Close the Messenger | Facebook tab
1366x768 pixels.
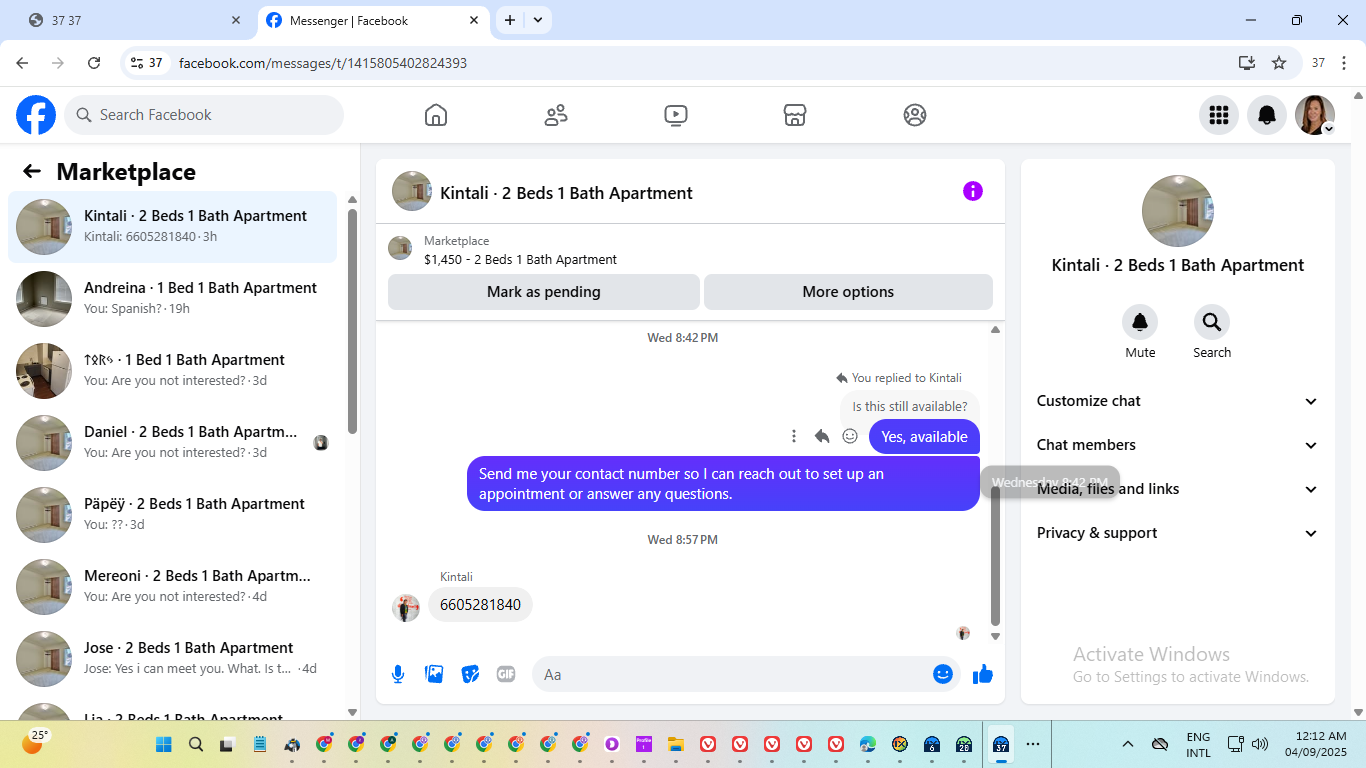pyautogui.click(x=475, y=20)
